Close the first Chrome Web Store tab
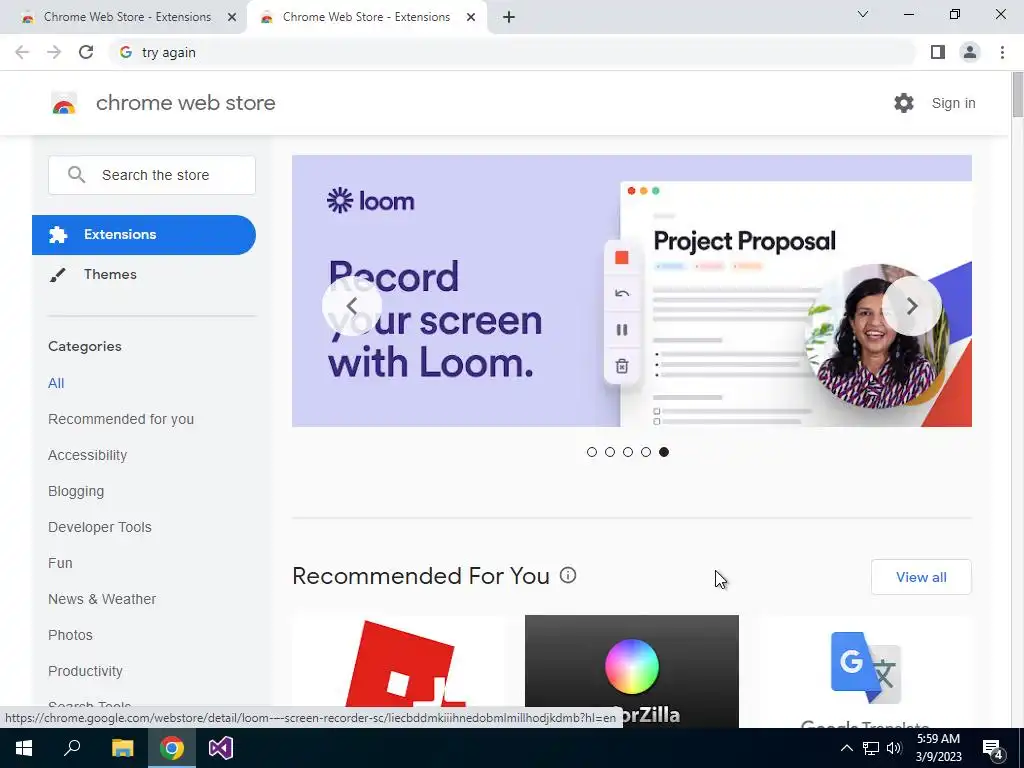The image size is (1024, 768). click(x=232, y=17)
